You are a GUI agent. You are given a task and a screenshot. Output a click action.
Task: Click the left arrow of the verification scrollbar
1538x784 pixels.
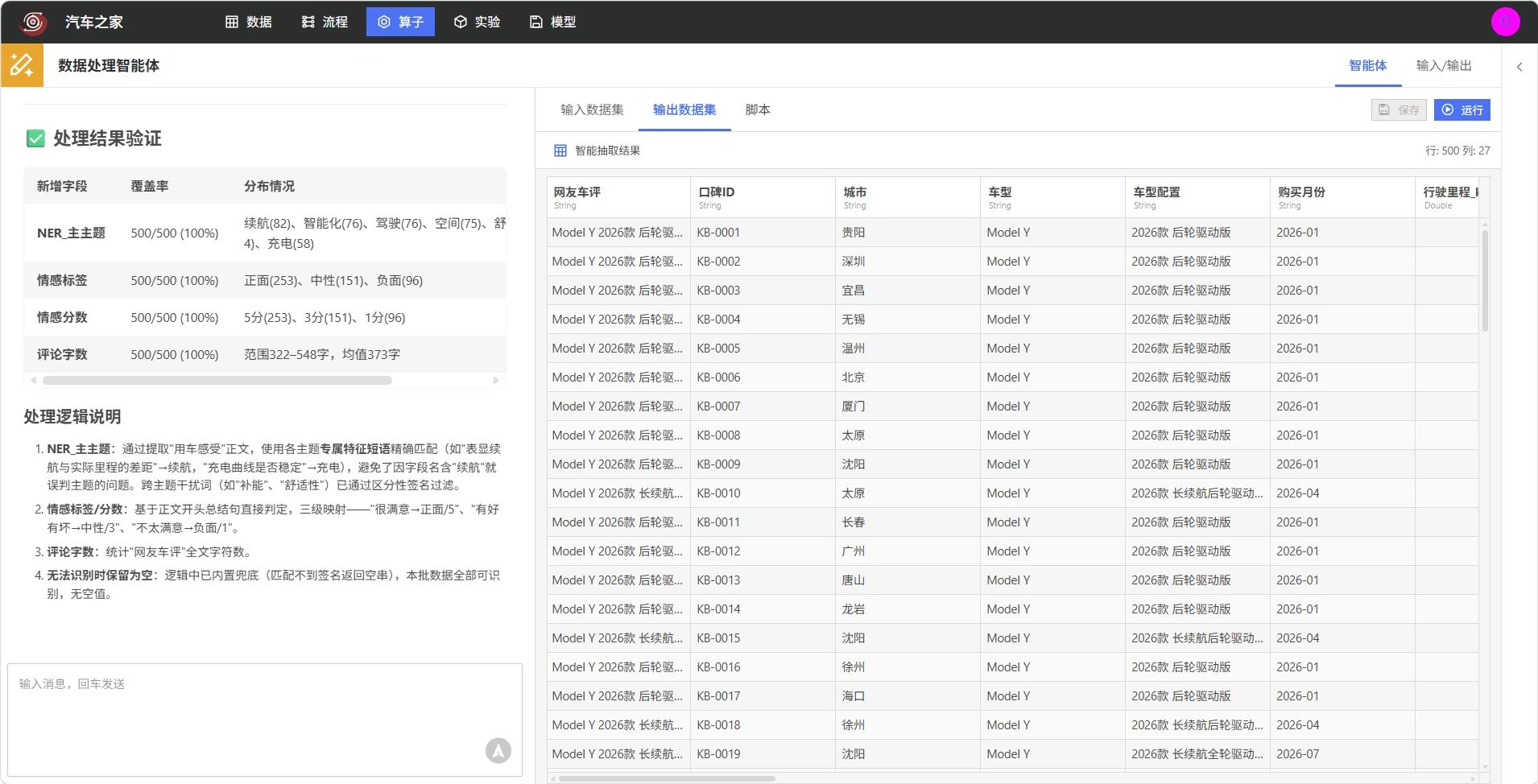[33, 380]
